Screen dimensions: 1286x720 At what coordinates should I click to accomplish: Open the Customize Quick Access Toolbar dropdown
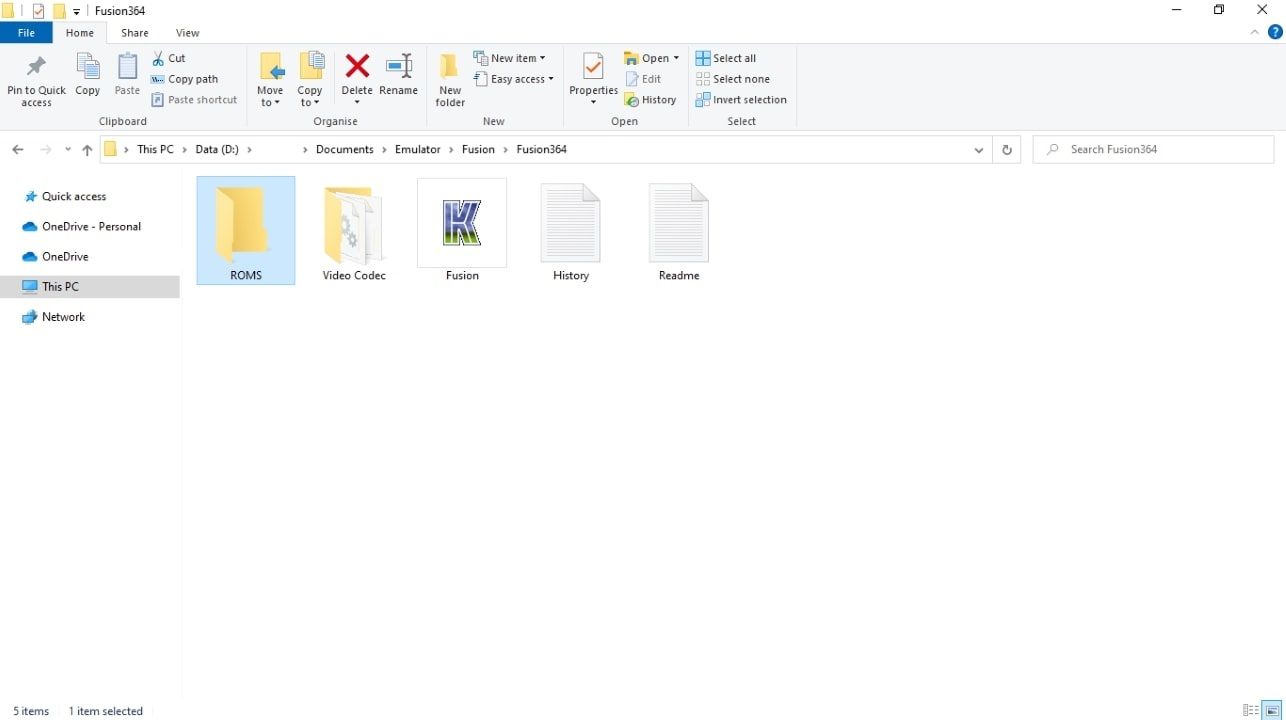[x=77, y=12]
